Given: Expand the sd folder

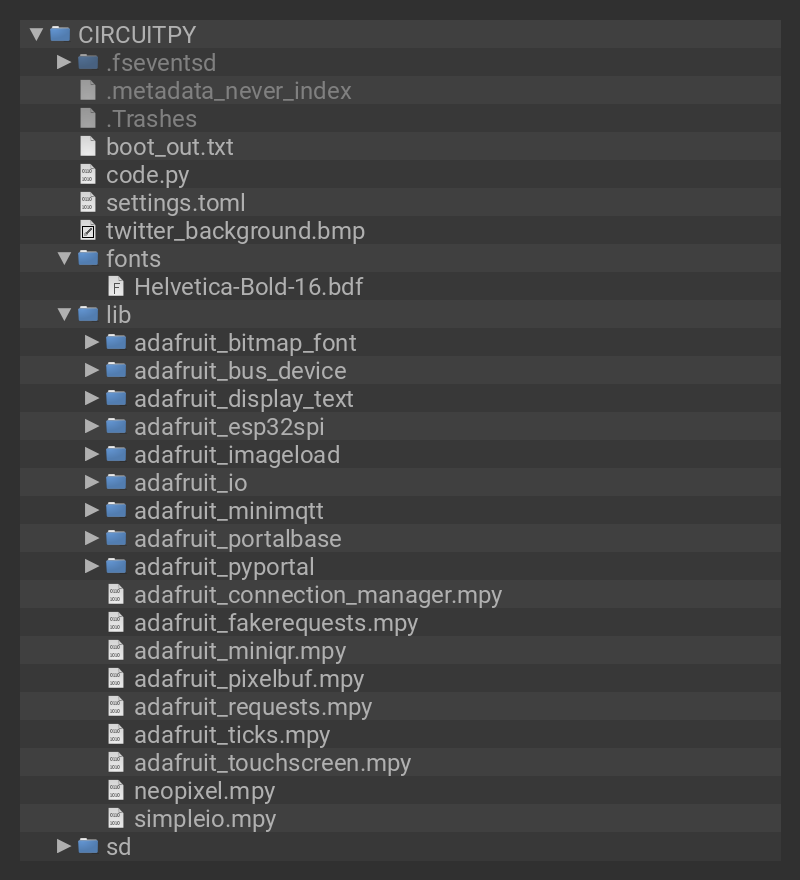Looking at the screenshot, I should (x=64, y=847).
